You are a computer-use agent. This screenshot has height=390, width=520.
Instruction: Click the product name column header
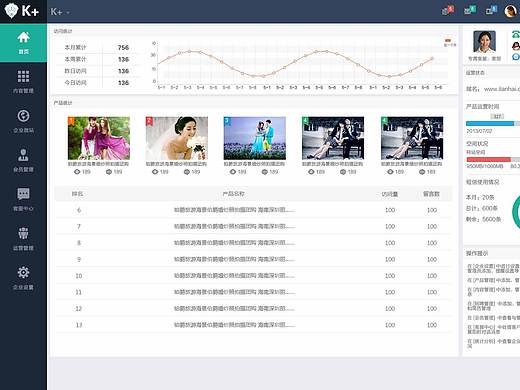233,194
